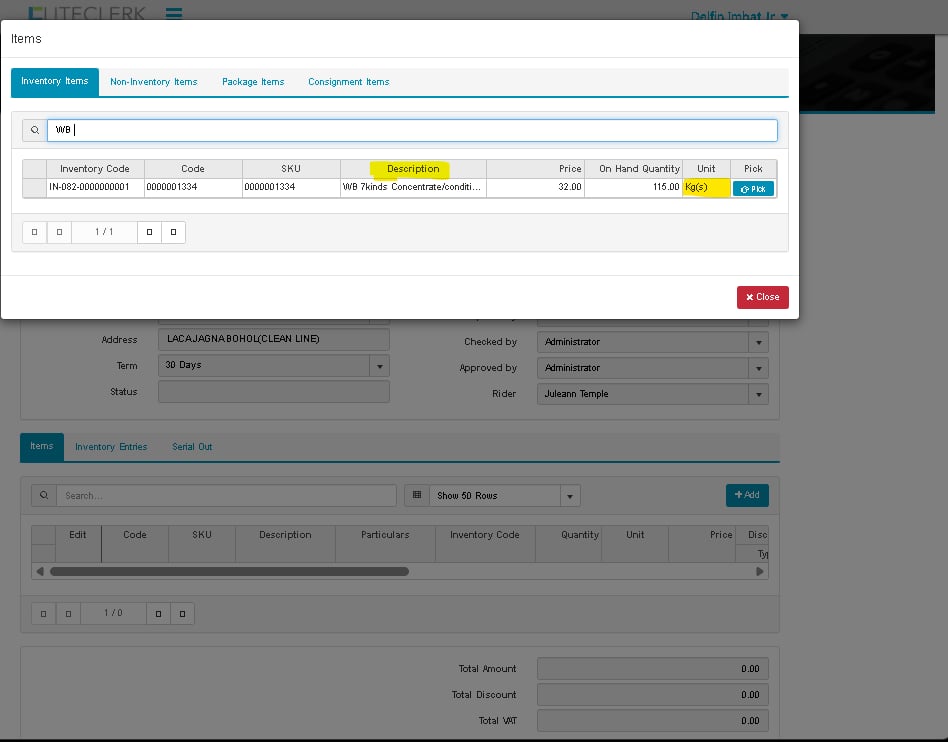Click the Pick button for WB 7kinds Concentrate
The width and height of the screenshot is (948, 742).
pos(753,188)
